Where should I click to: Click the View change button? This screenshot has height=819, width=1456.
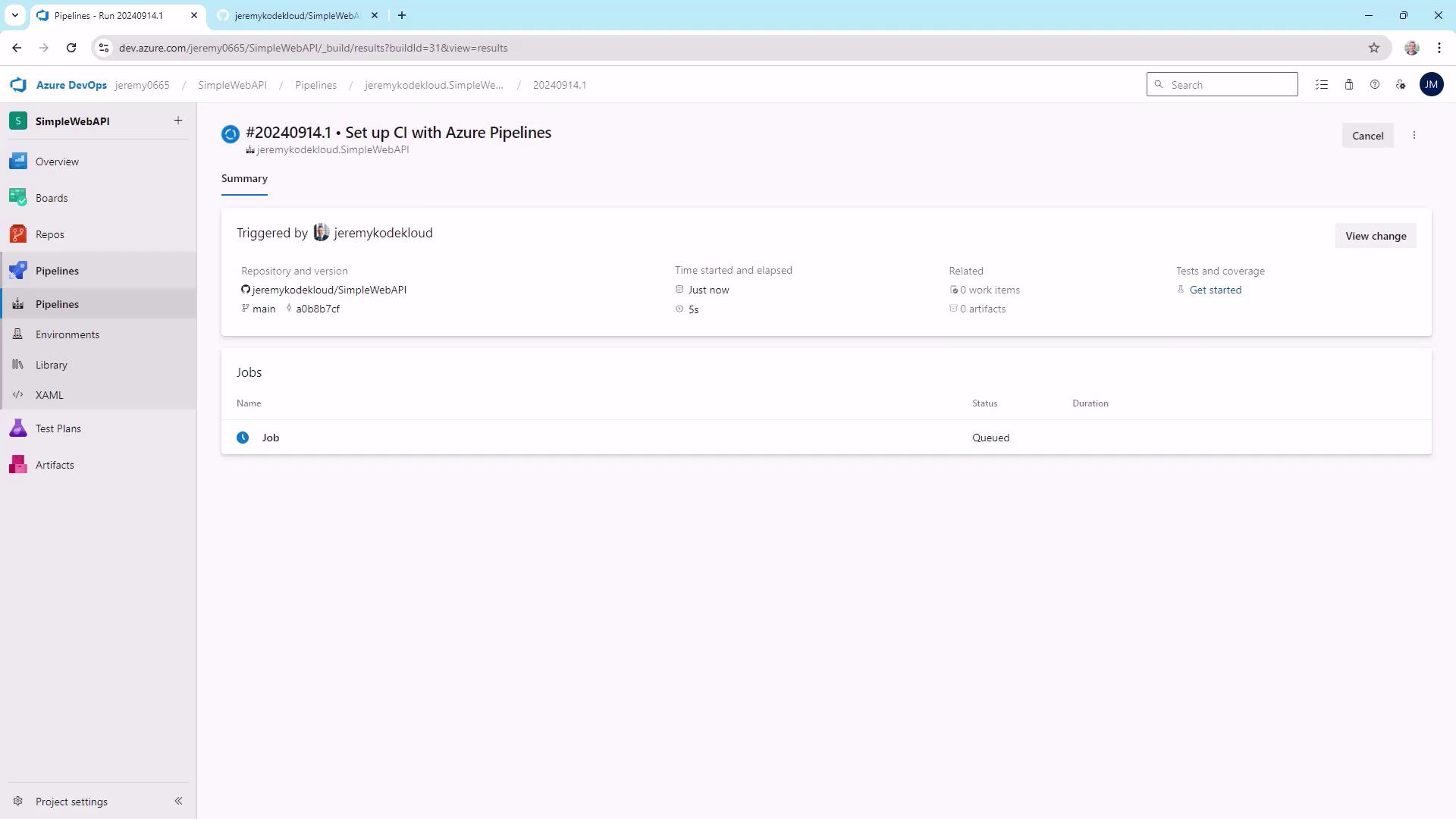(1376, 236)
